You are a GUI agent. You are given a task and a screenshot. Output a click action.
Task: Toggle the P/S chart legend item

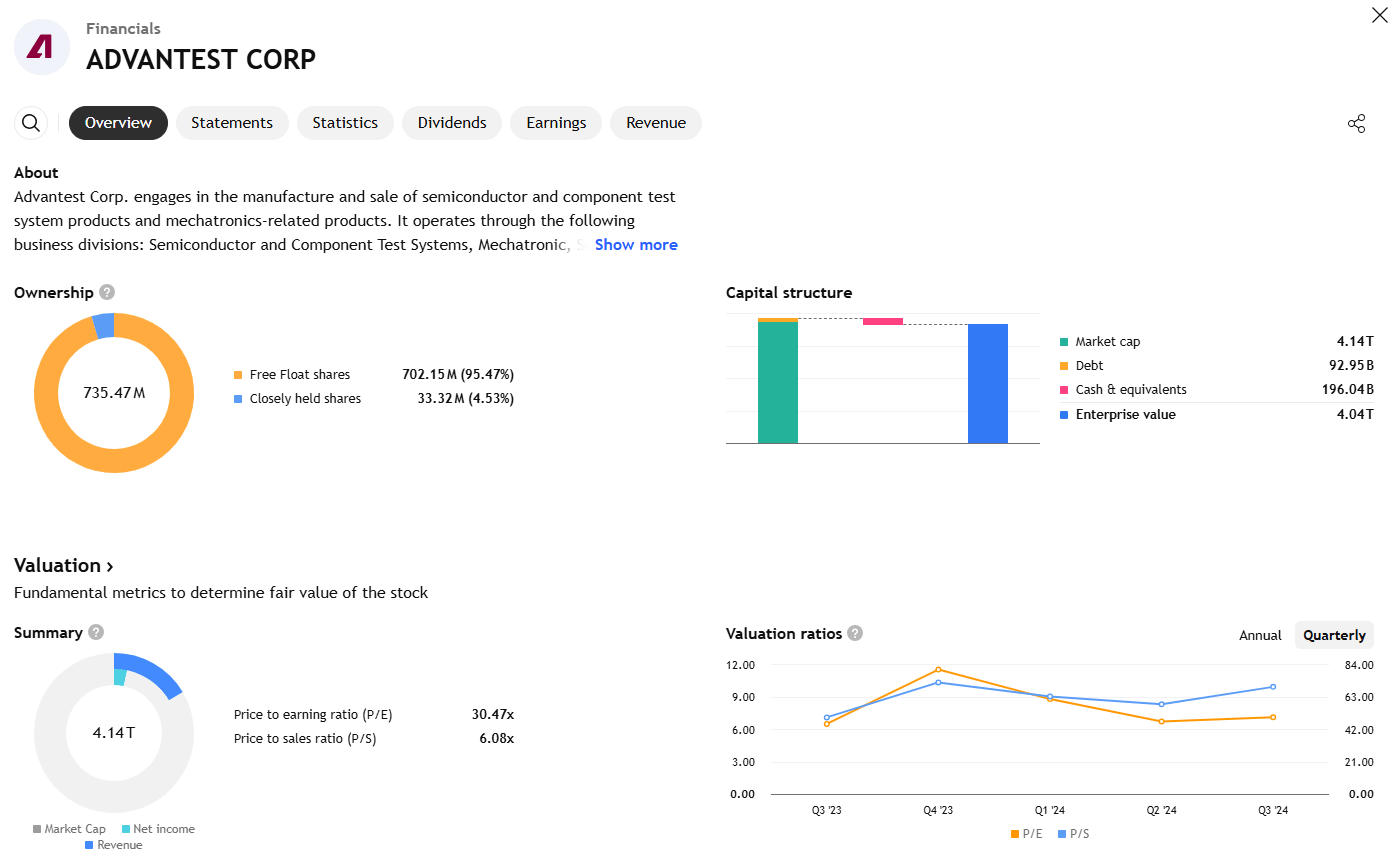click(x=1074, y=833)
